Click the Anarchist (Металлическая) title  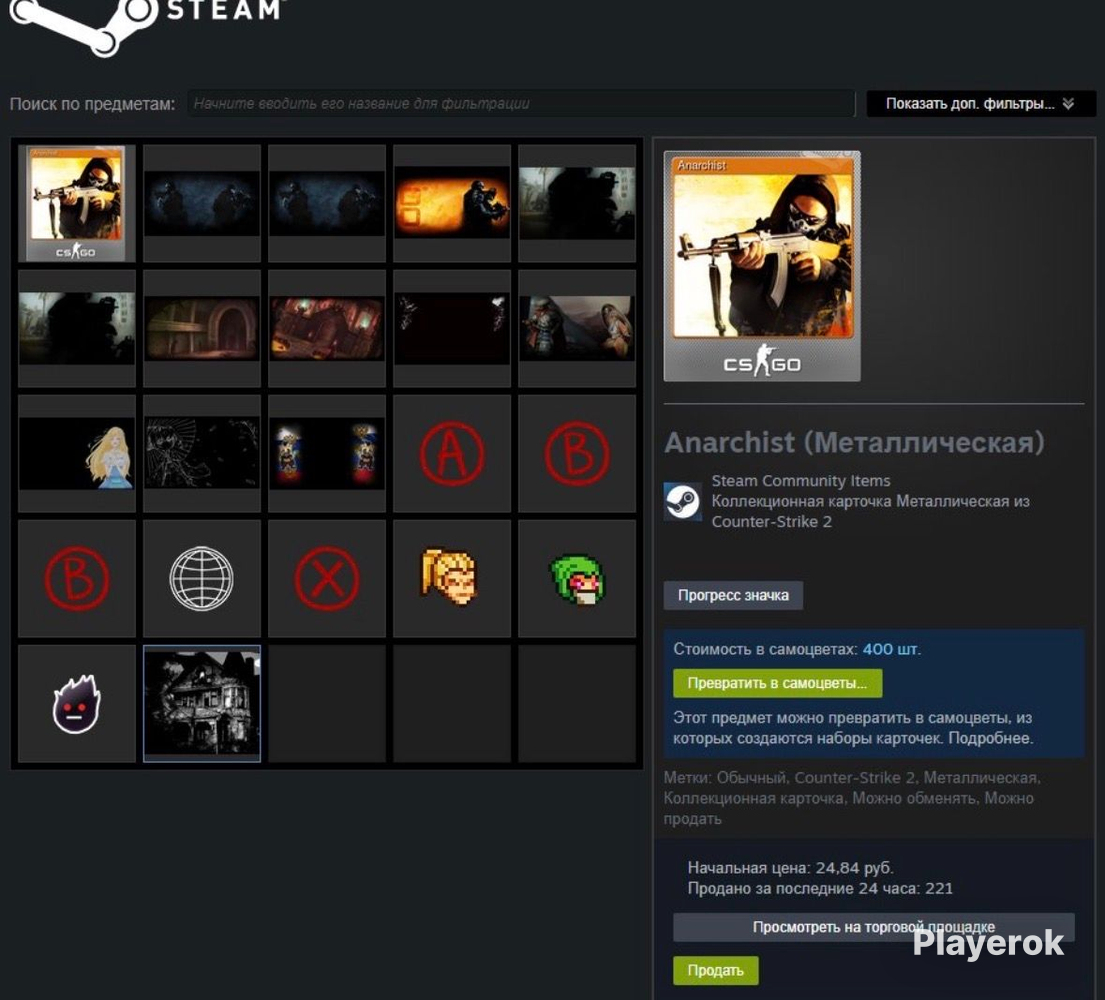(854, 443)
